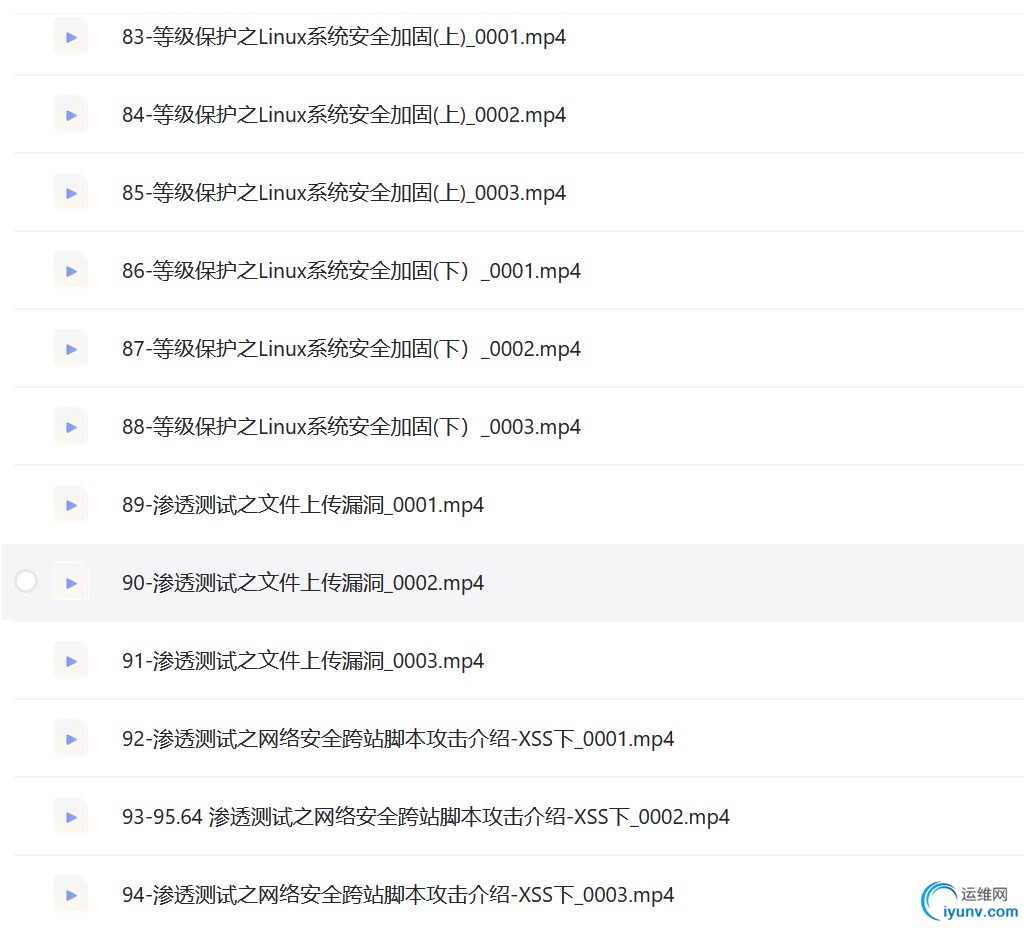
Task: Open file name 91-渗透测试之文件上传漏洞_0003.mp4
Action: point(303,661)
